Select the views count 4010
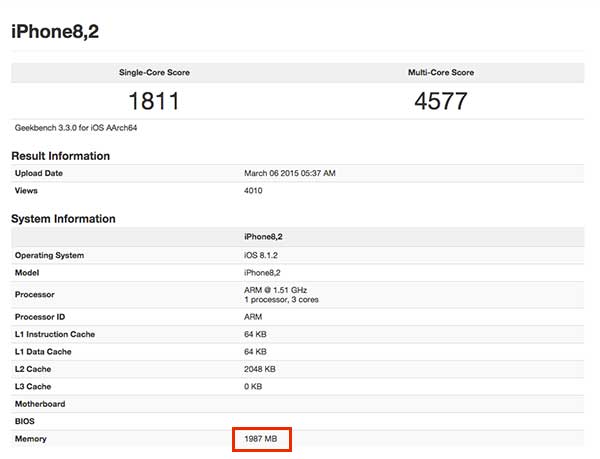600x459 pixels. [253, 190]
